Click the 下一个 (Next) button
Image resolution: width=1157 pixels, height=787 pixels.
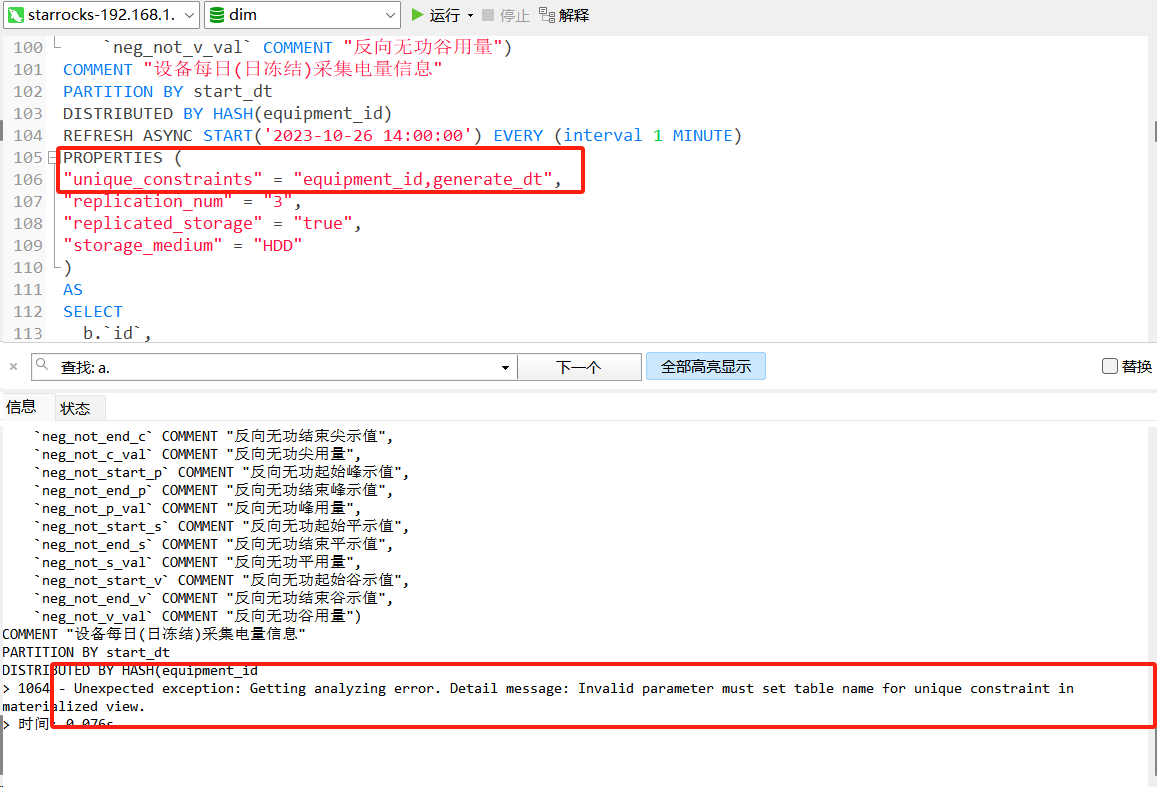click(x=578, y=367)
